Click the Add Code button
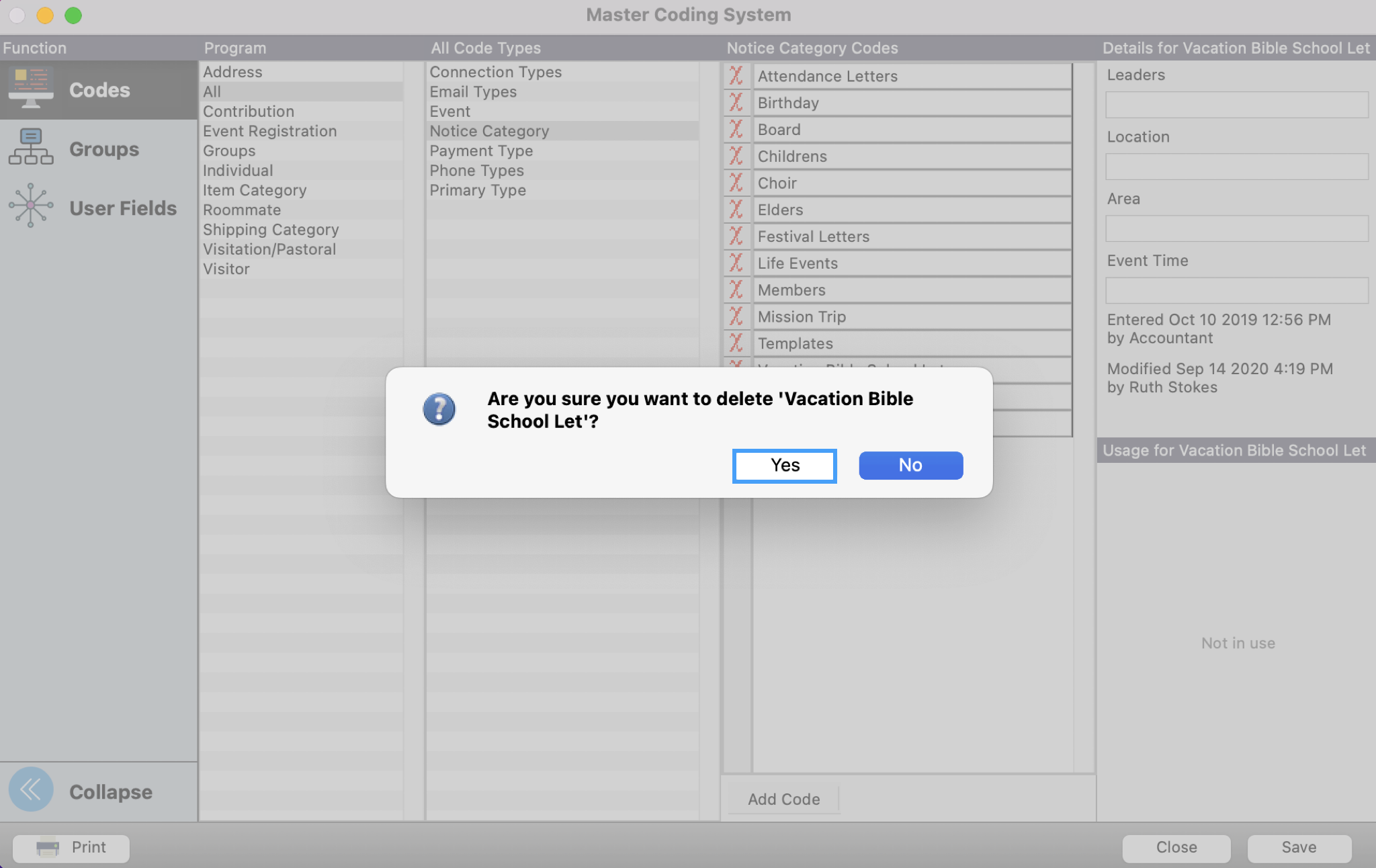This screenshot has width=1376, height=868. coord(783,799)
